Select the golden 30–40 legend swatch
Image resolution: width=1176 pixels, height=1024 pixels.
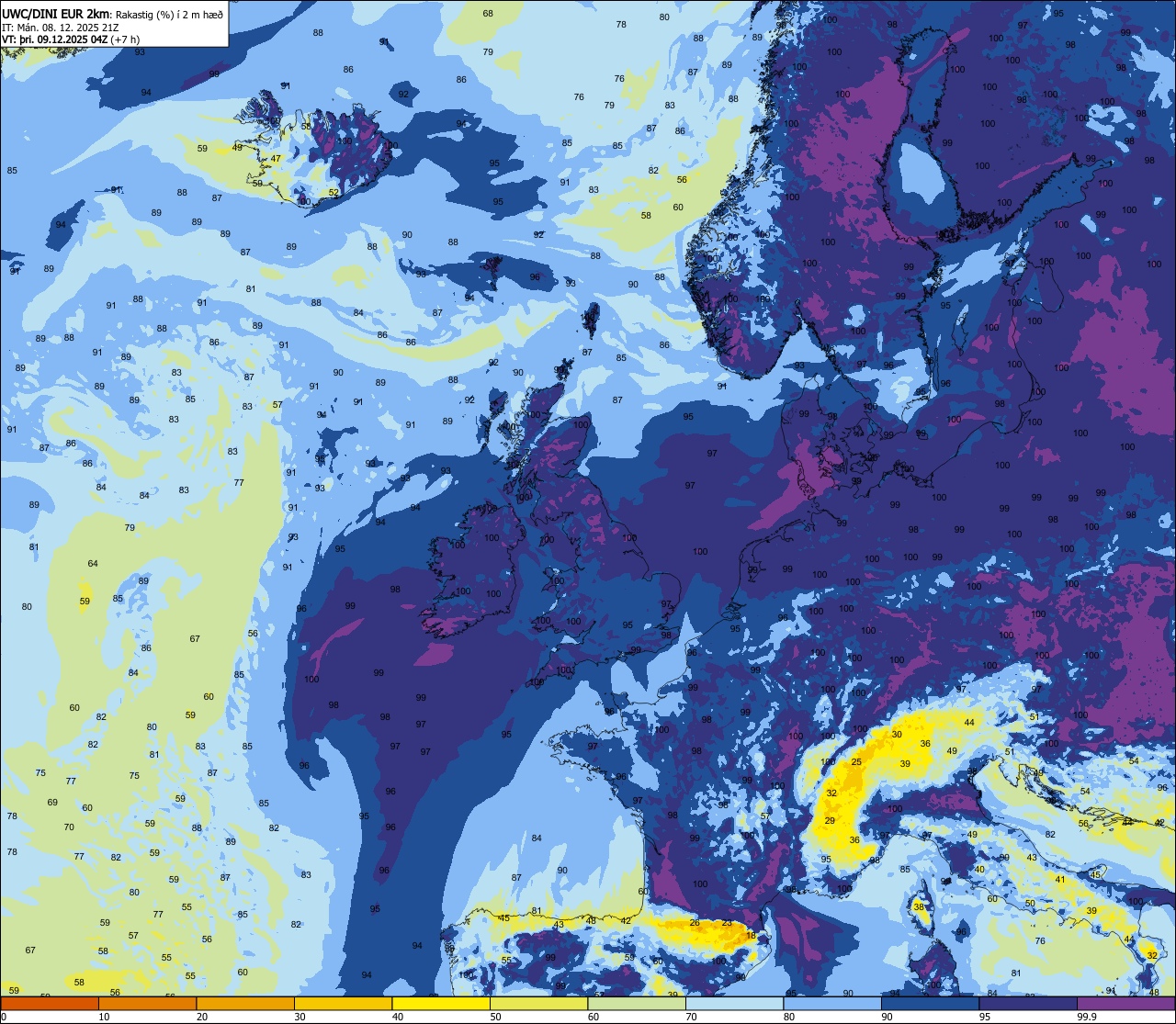coord(343,1003)
